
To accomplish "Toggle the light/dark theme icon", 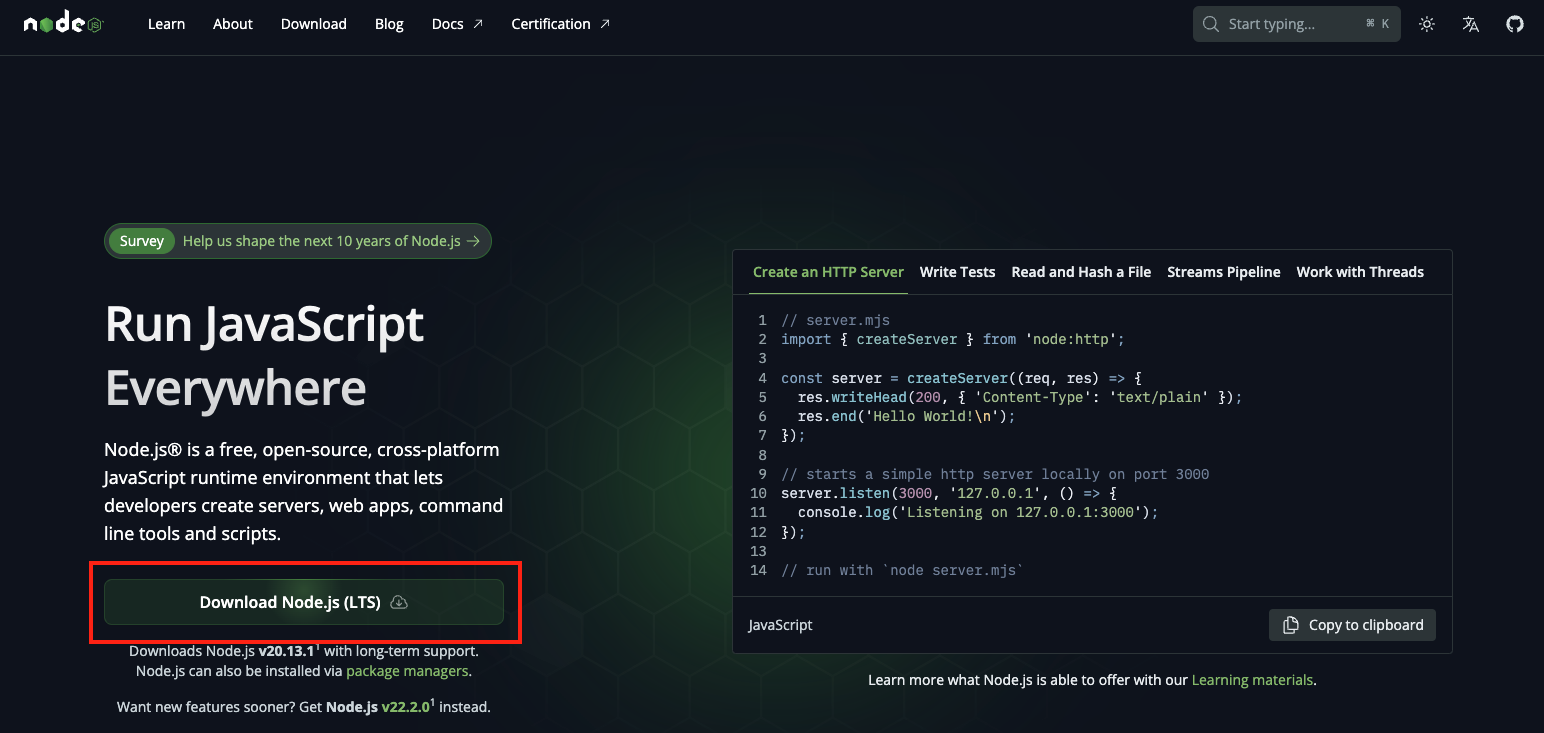I will [x=1427, y=24].
